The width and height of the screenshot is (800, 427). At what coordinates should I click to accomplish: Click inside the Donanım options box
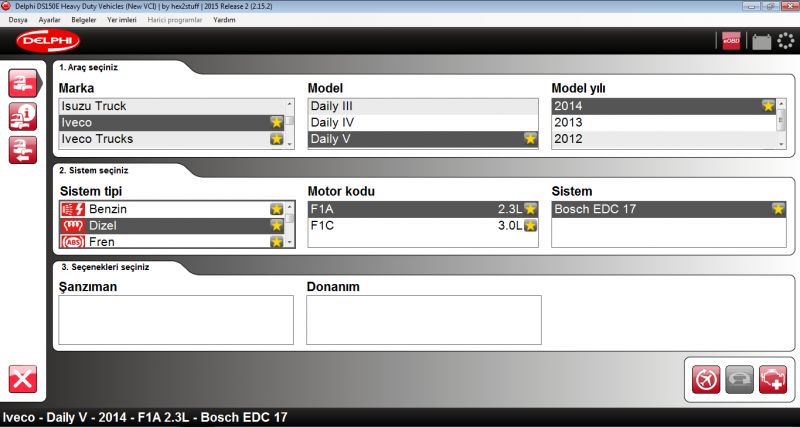coord(423,320)
